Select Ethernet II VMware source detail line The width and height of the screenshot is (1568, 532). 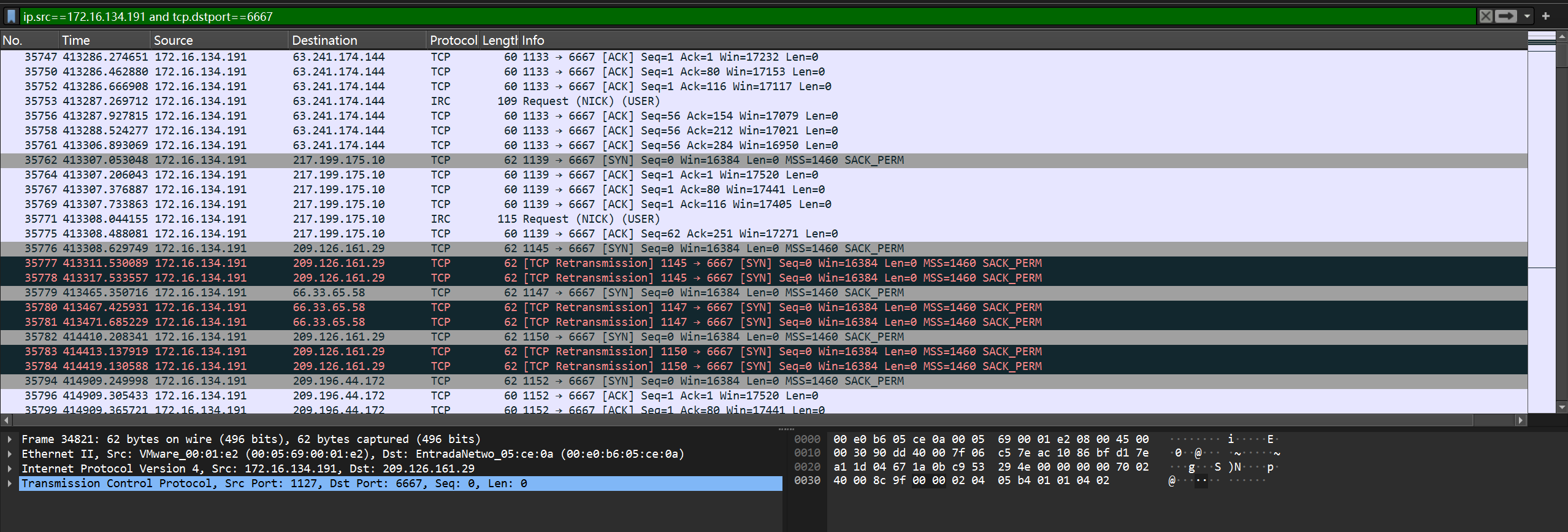400,454
